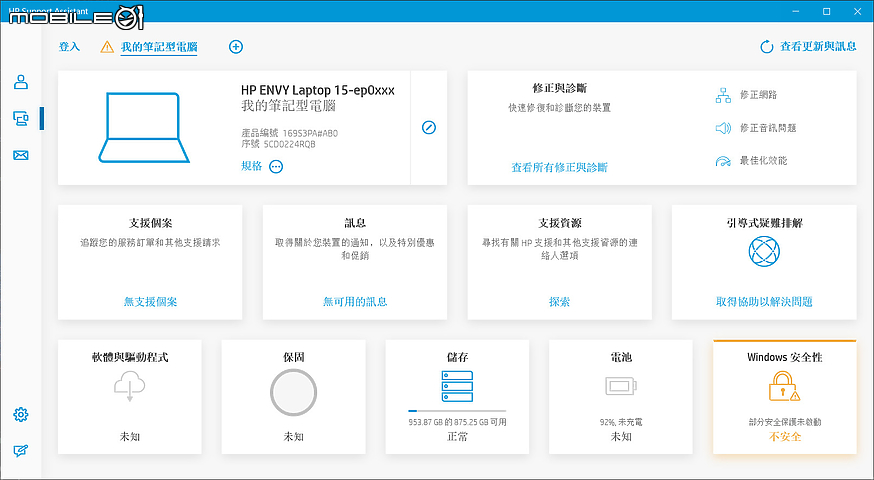Open the 規格 ellipsis icon
The width and height of the screenshot is (874, 480).
(276, 167)
